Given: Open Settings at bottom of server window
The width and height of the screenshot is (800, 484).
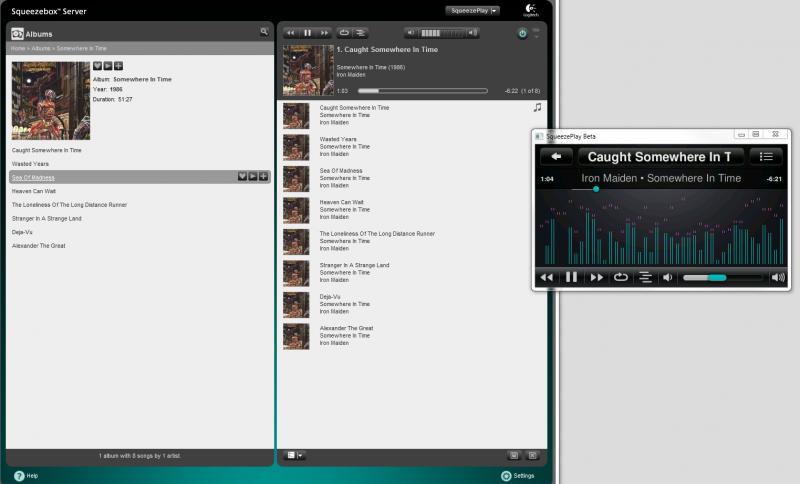Looking at the screenshot, I should [518, 476].
